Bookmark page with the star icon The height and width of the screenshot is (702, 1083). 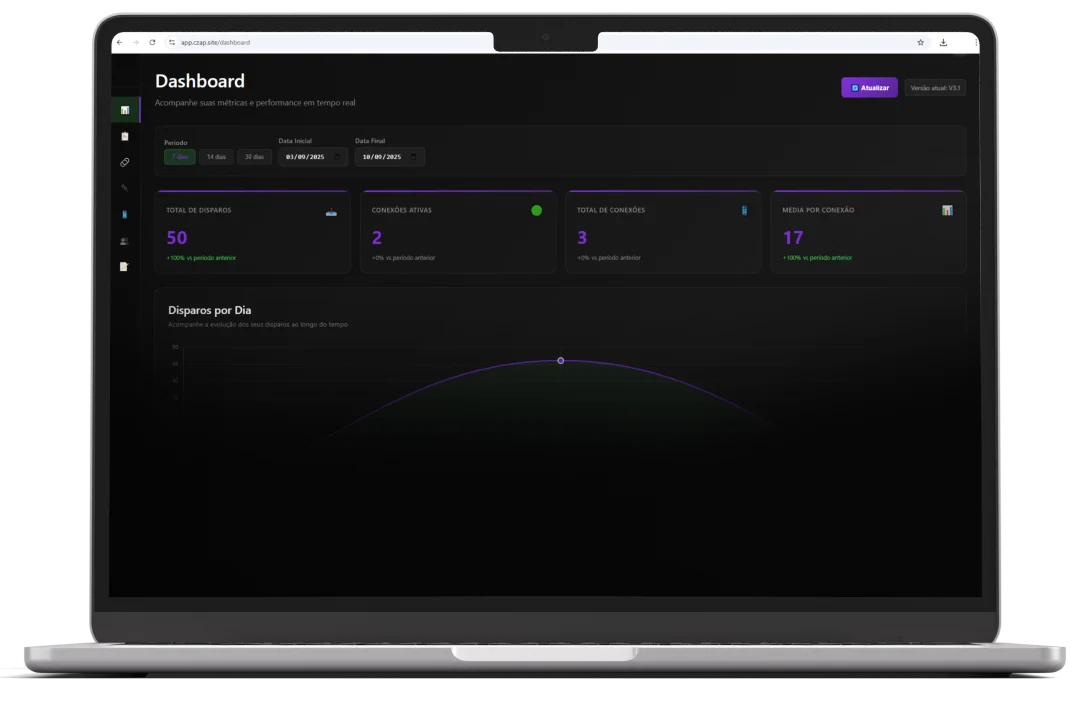pyautogui.click(x=920, y=42)
